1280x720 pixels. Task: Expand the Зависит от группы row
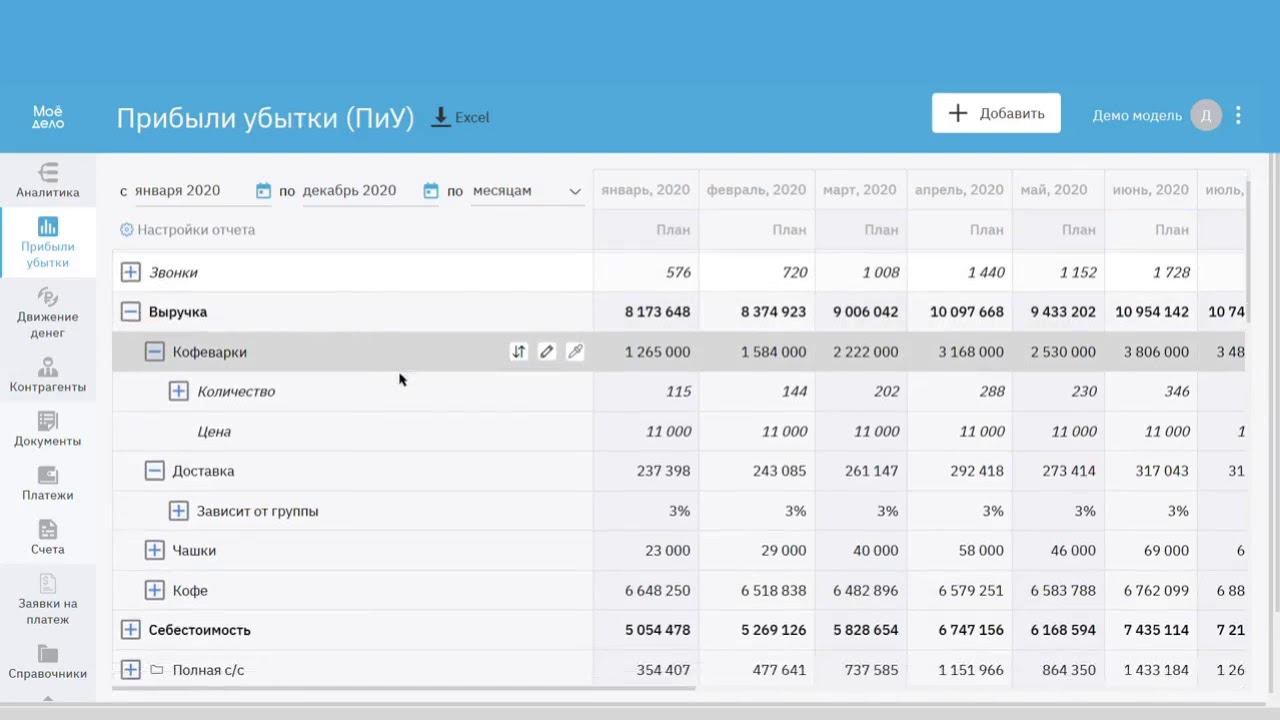point(178,511)
